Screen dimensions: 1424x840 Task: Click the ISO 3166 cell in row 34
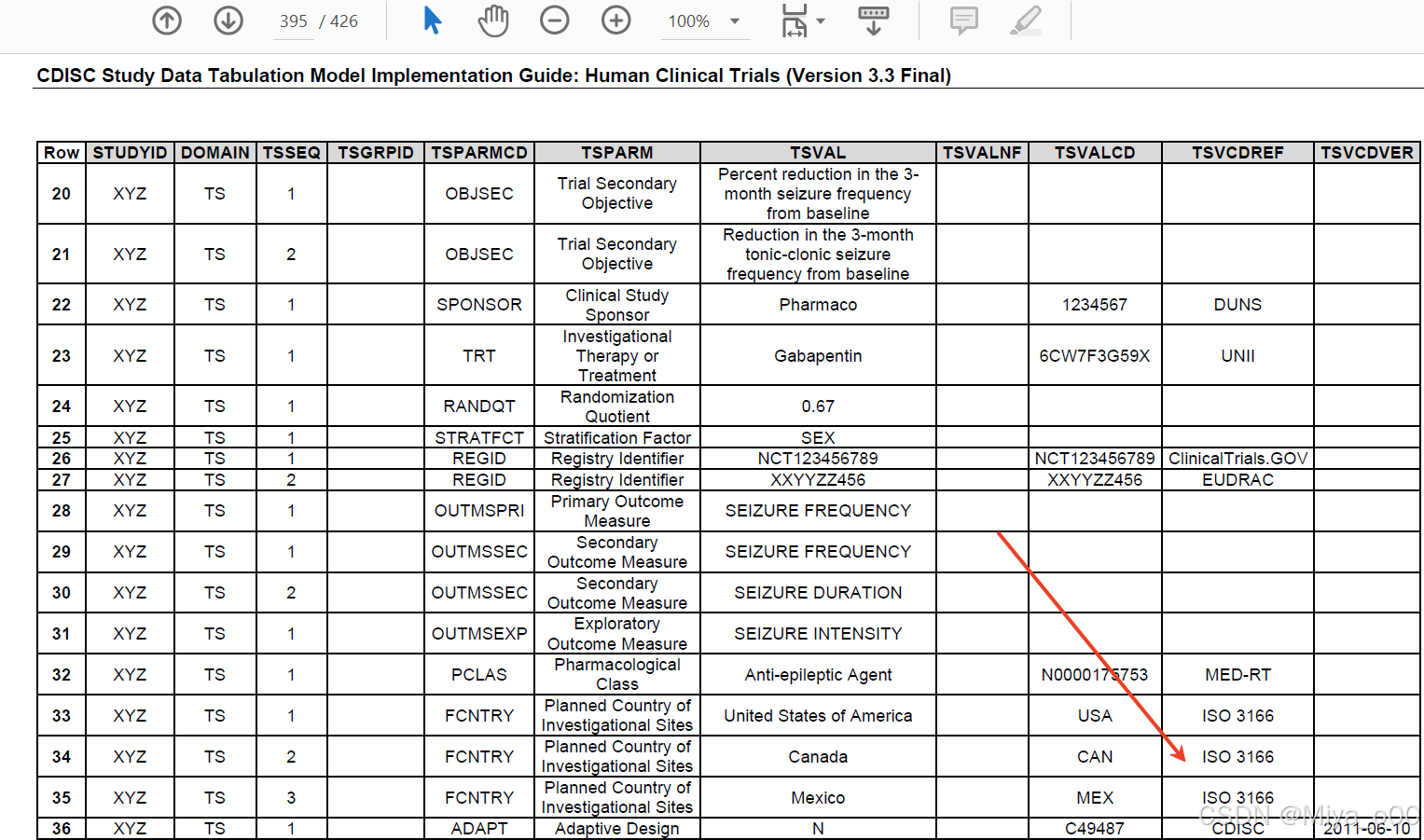[1237, 756]
